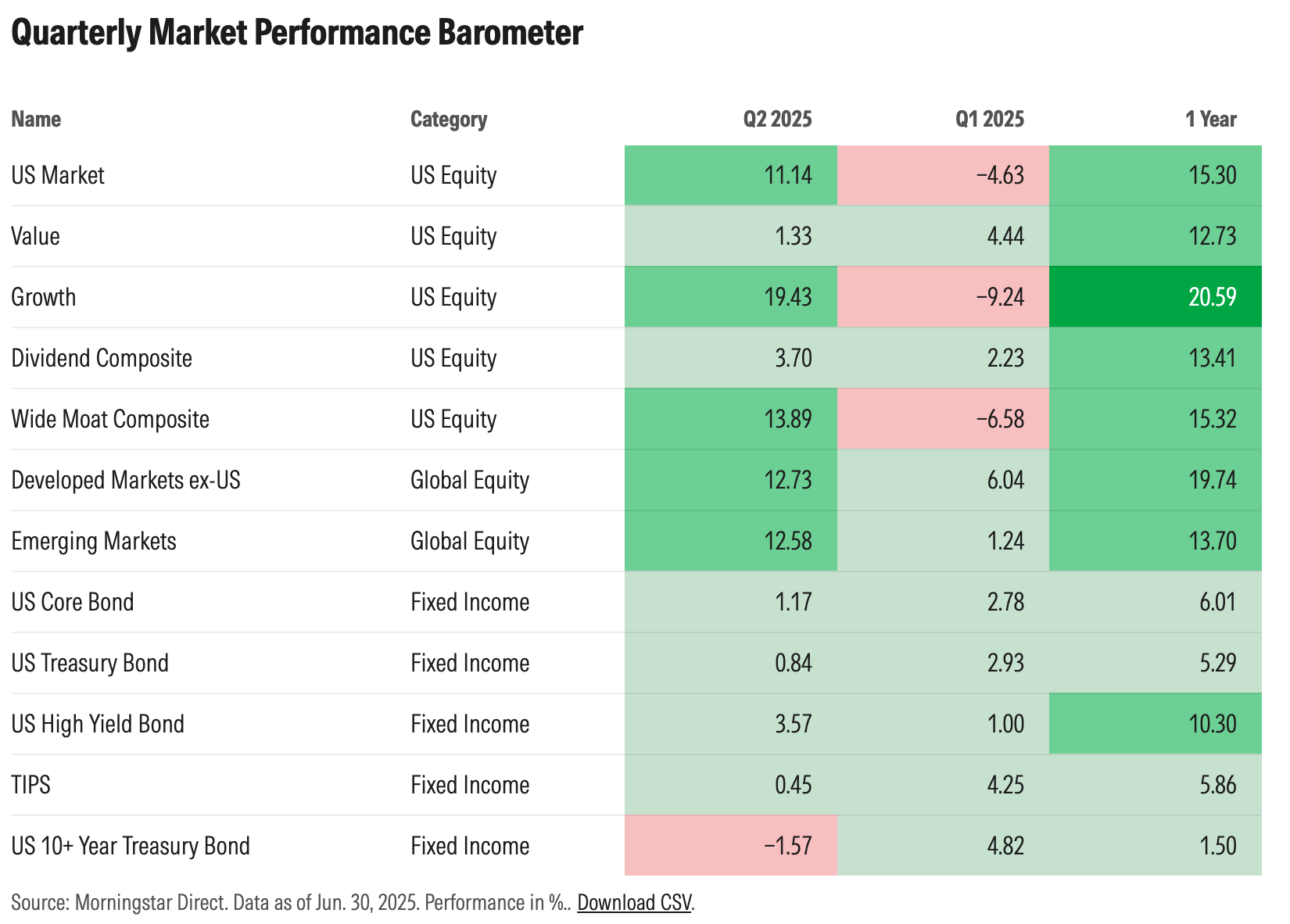The height and width of the screenshot is (924, 1290).
Task: Click the dark green 20.59 Growth cell
Action: point(1155,297)
